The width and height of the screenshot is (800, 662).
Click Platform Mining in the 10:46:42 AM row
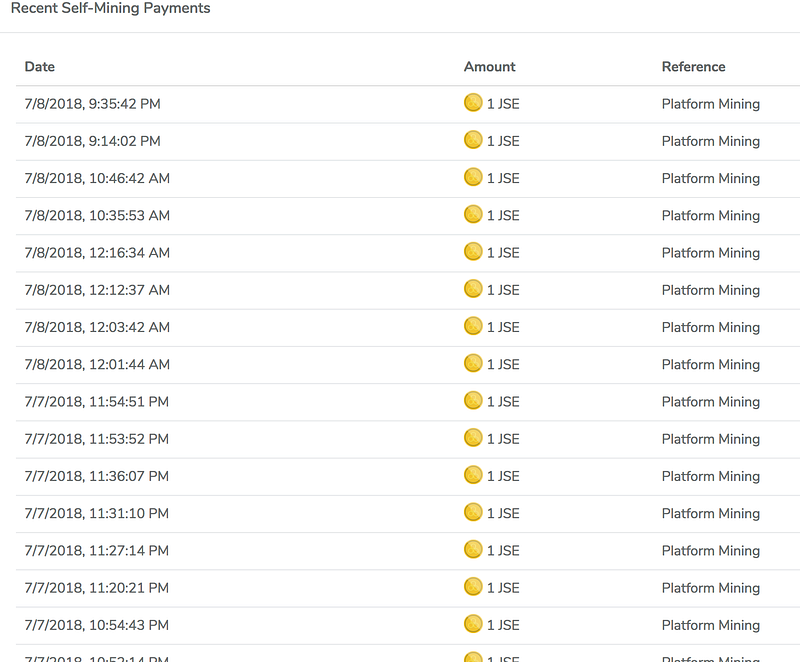point(711,179)
